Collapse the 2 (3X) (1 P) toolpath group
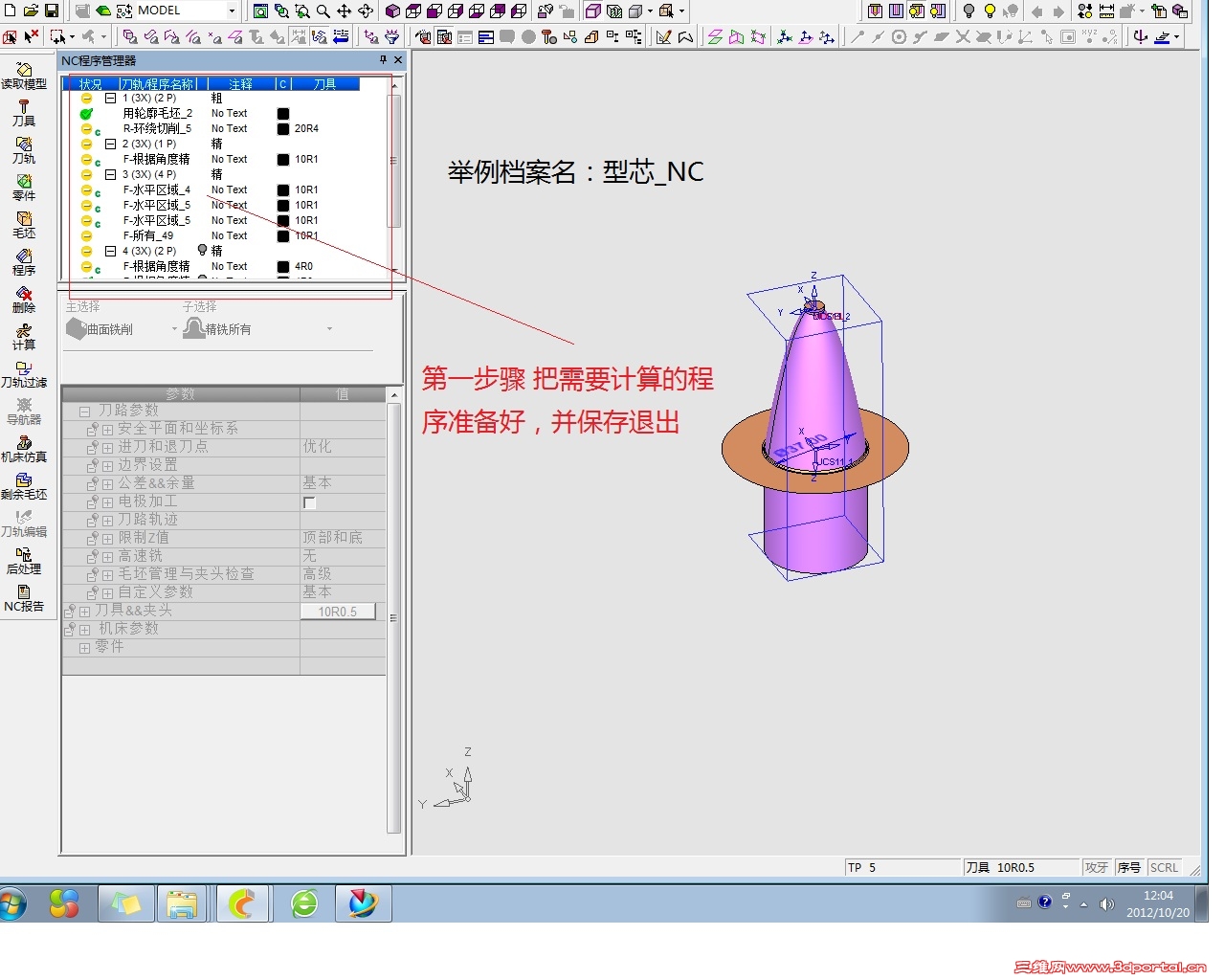This screenshot has height=980, width=1225. click(x=110, y=145)
